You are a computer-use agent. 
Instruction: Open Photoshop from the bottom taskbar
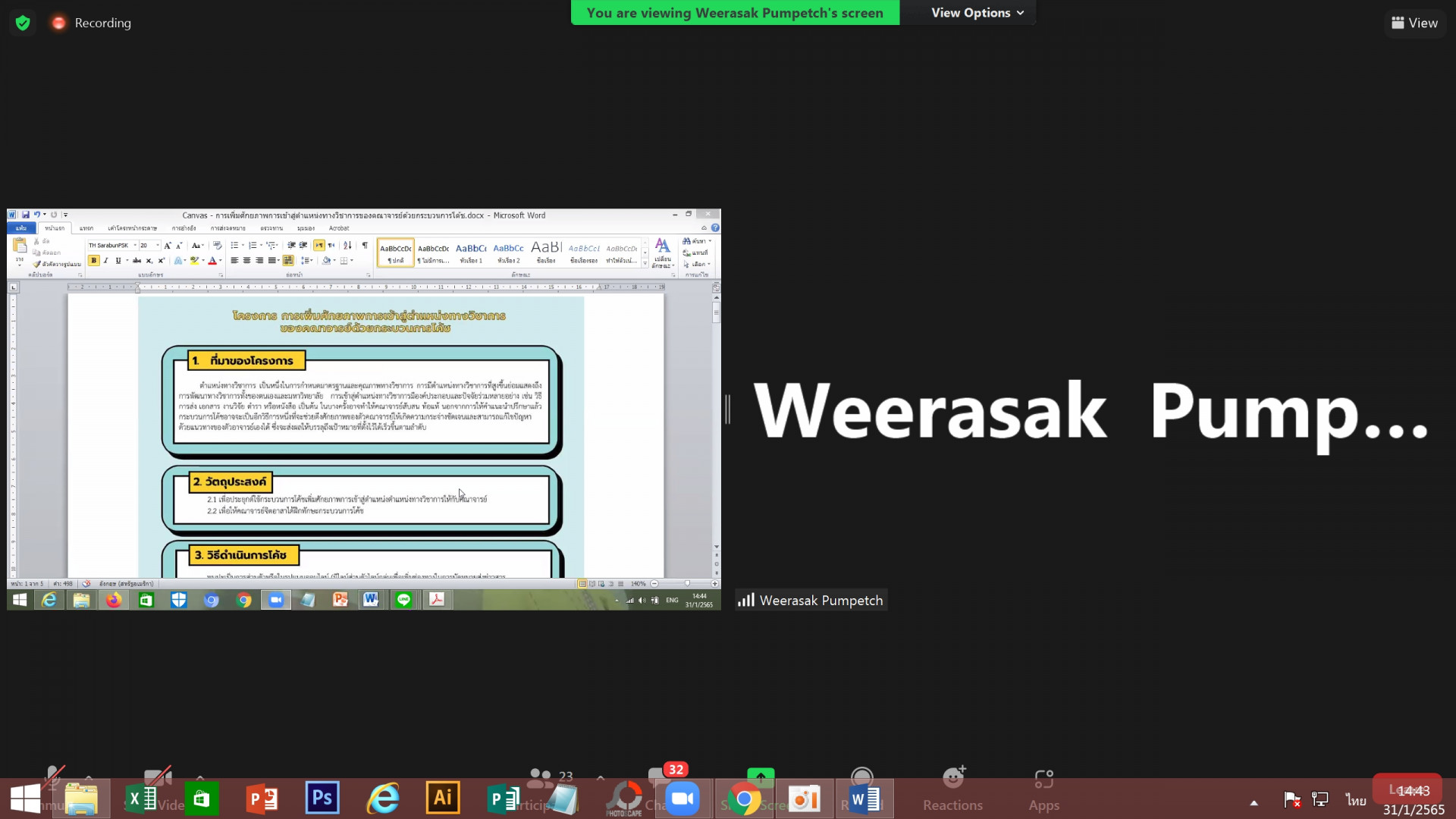322,798
